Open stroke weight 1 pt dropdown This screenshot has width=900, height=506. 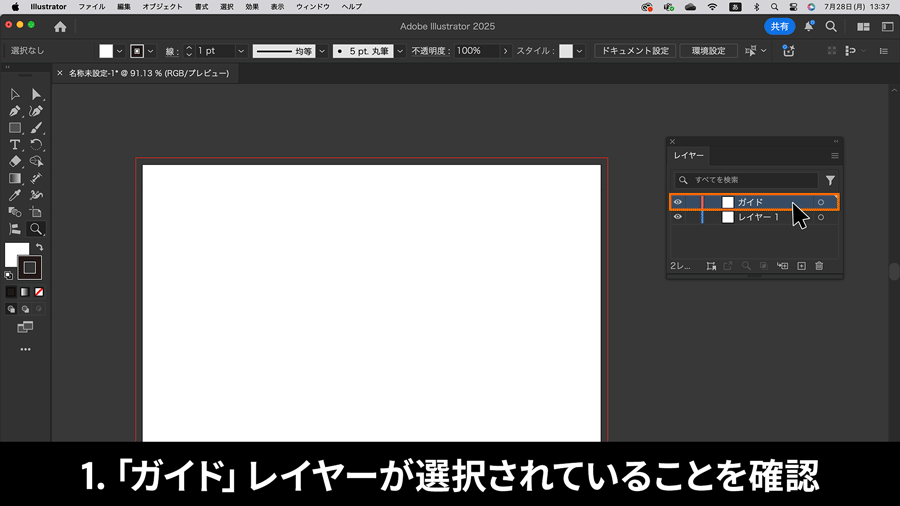pyautogui.click(x=241, y=51)
